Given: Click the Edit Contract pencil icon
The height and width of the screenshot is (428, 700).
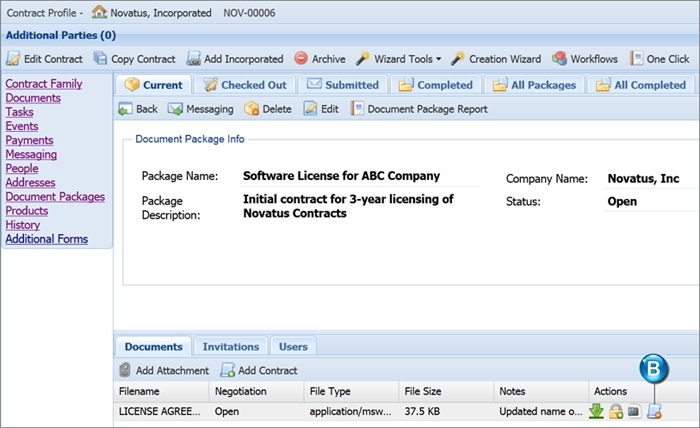Looking at the screenshot, I should [x=13, y=59].
